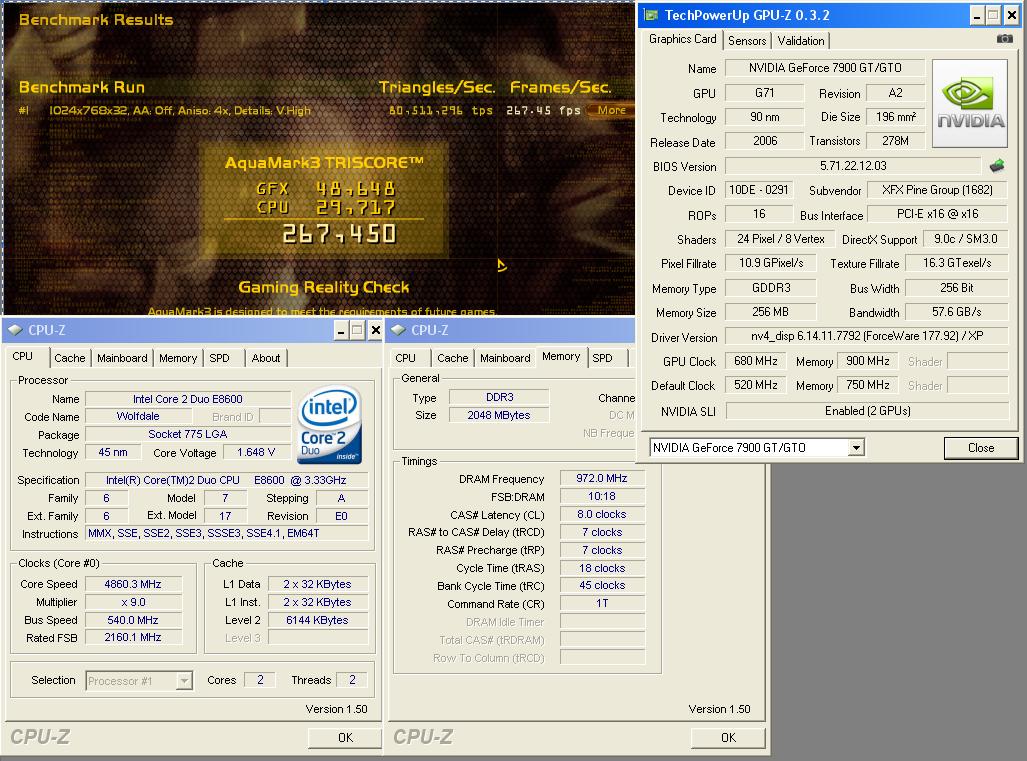Image resolution: width=1027 pixels, height=761 pixels.
Task: Open the Mainboard tab in right CPU-Z
Action: 505,358
